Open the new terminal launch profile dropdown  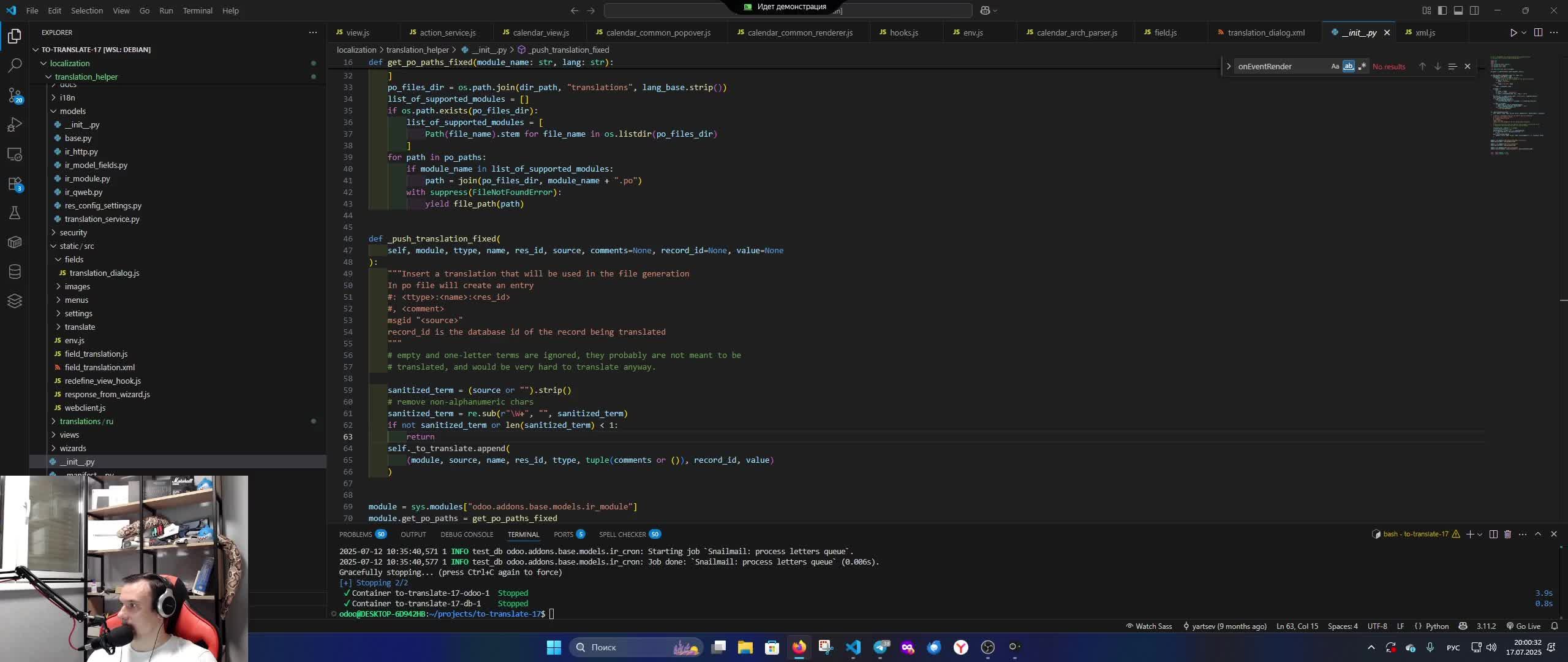1480,535
